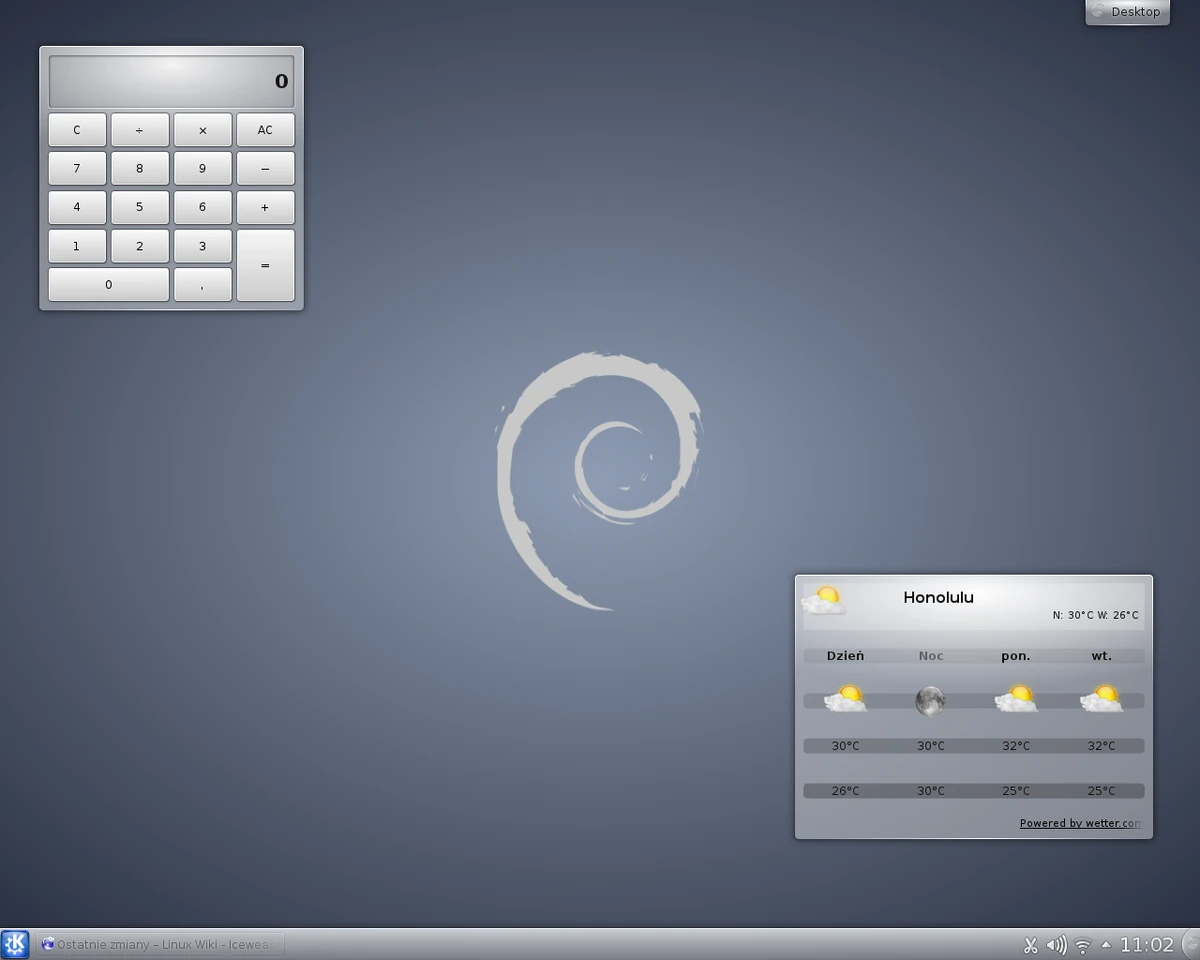
Task: Open the calendar by clicking 11:02
Action: [x=1146, y=944]
